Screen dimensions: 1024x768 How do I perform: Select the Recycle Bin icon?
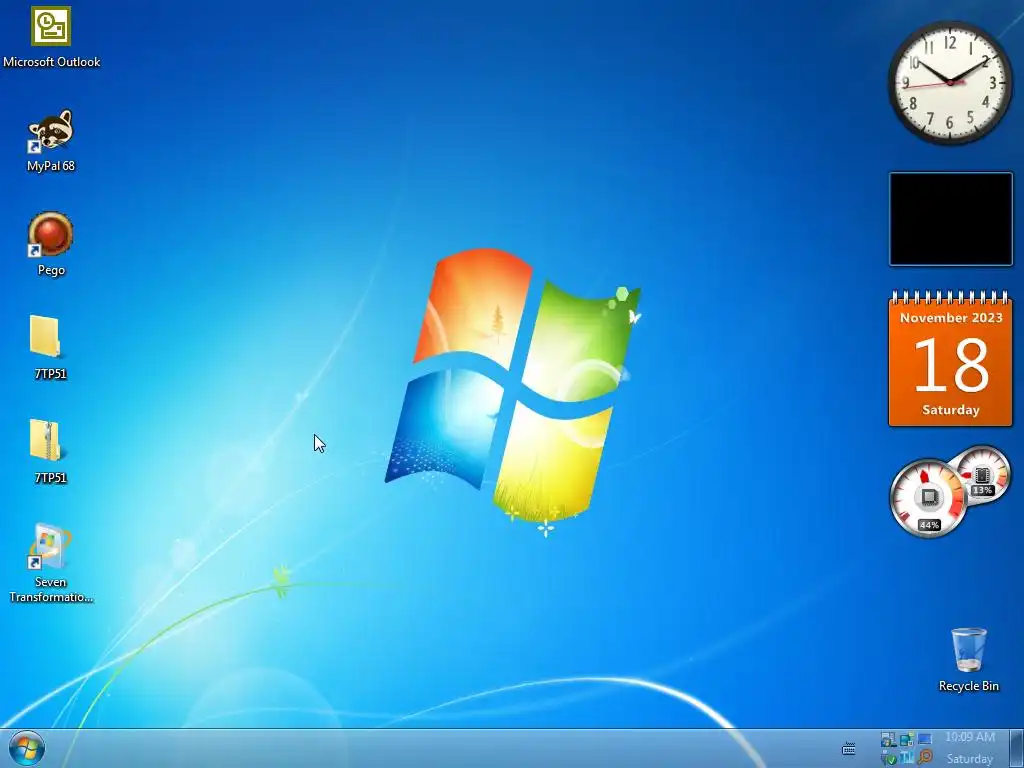point(968,649)
